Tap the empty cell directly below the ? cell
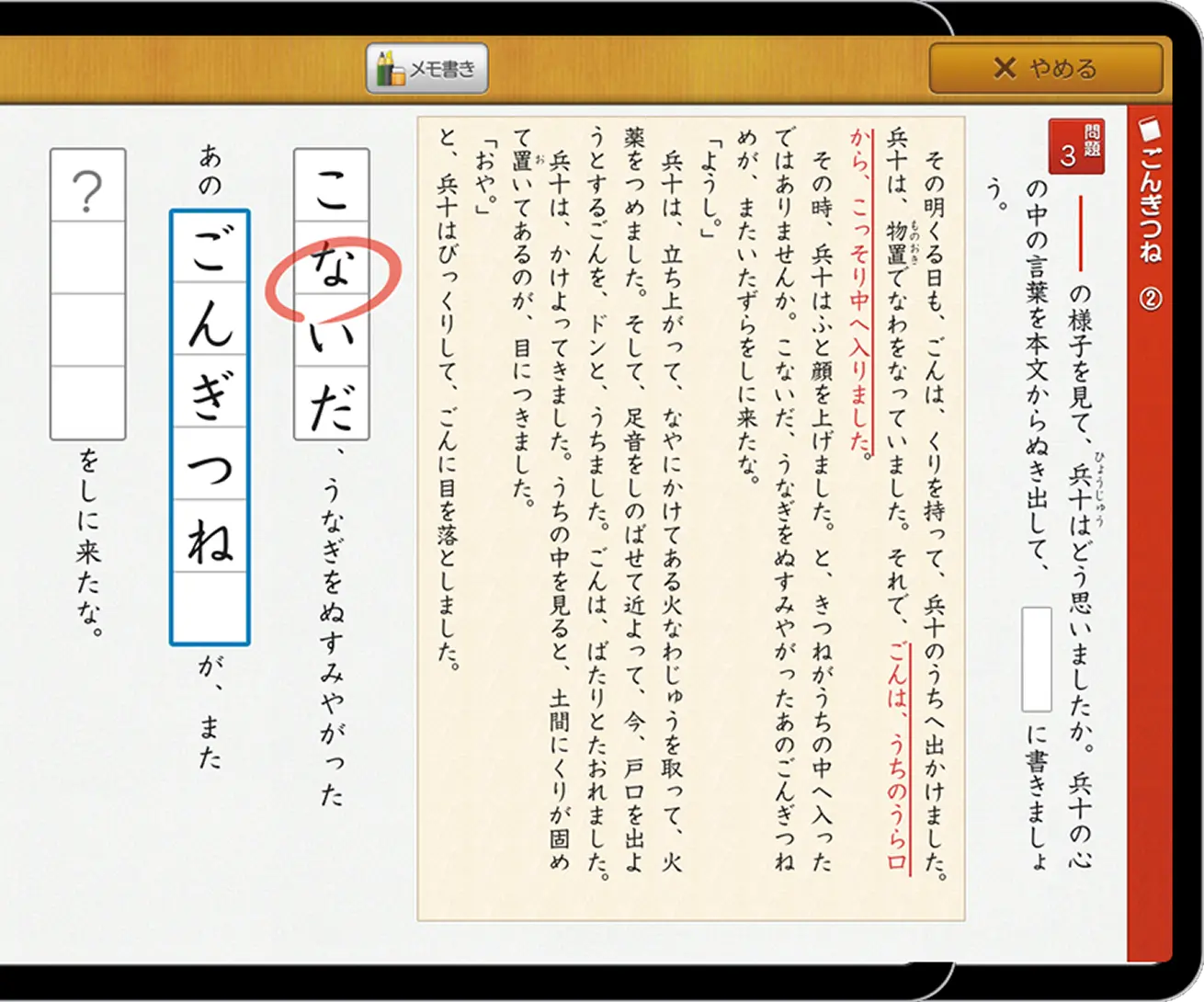This screenshot has height=1002, width=1204. pyautogui.click(x=87, y=258)
